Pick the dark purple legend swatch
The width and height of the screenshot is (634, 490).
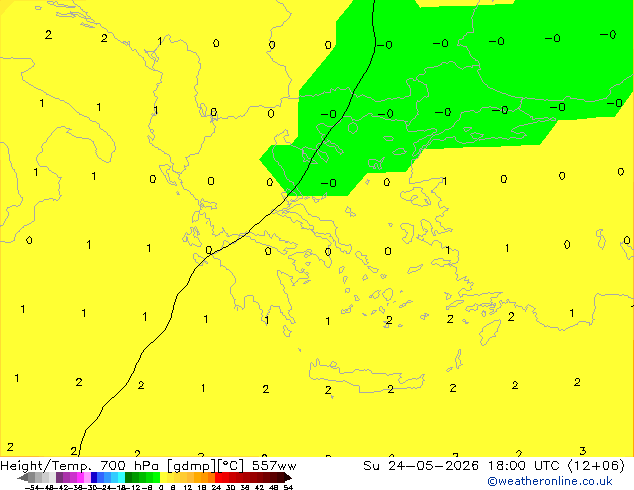pos(59,477)
